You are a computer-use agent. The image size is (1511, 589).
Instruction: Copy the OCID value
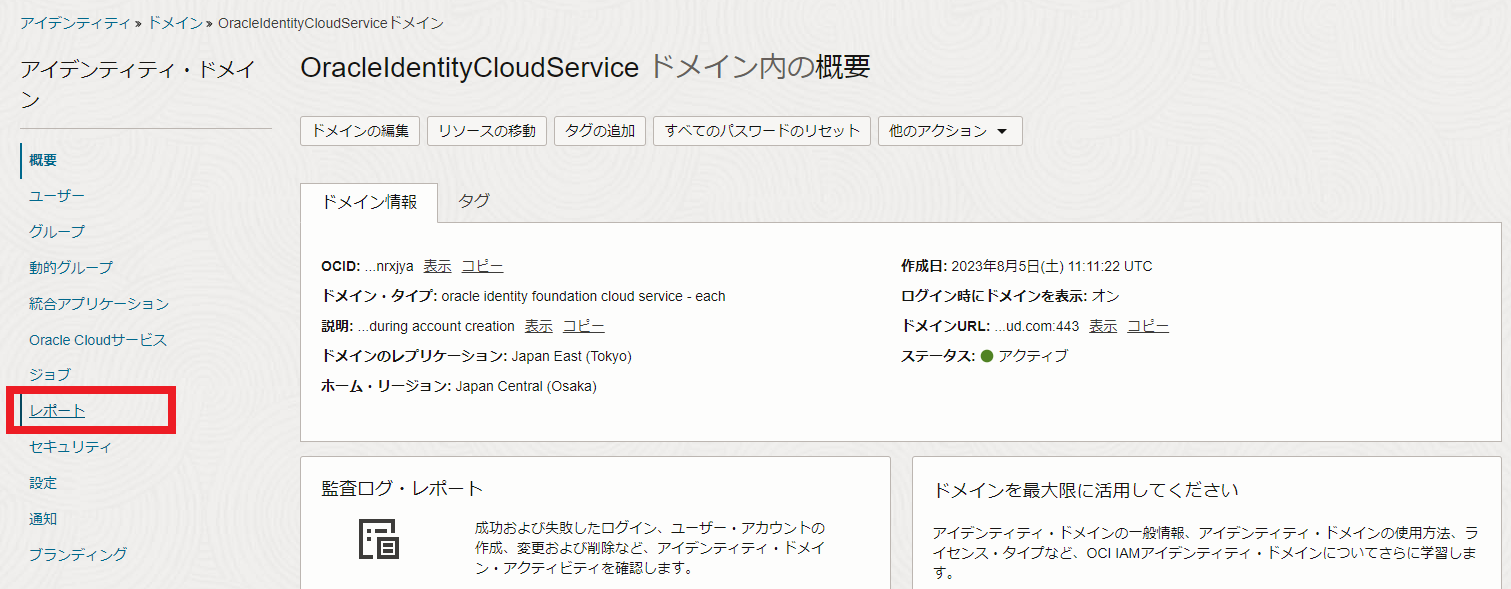[482, 266]
